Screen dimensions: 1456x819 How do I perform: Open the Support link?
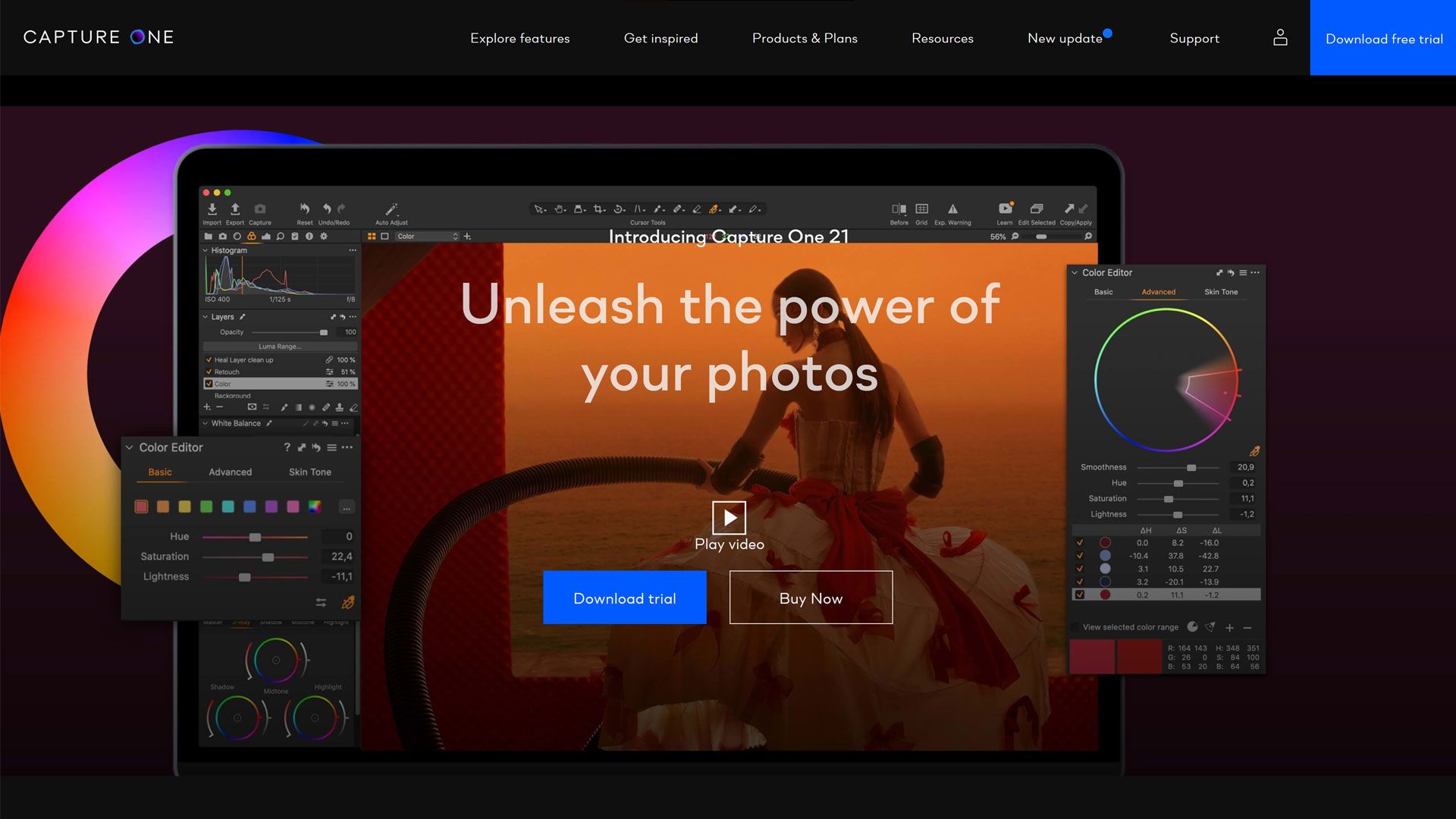coord(1194,38)
